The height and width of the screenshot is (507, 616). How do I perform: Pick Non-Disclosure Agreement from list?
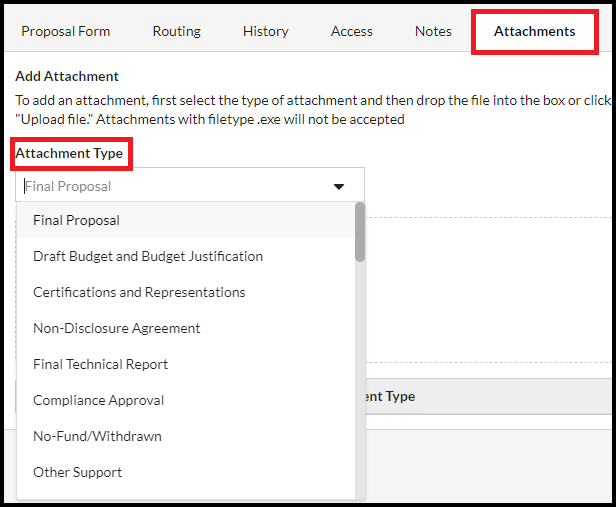coord(116,328)
